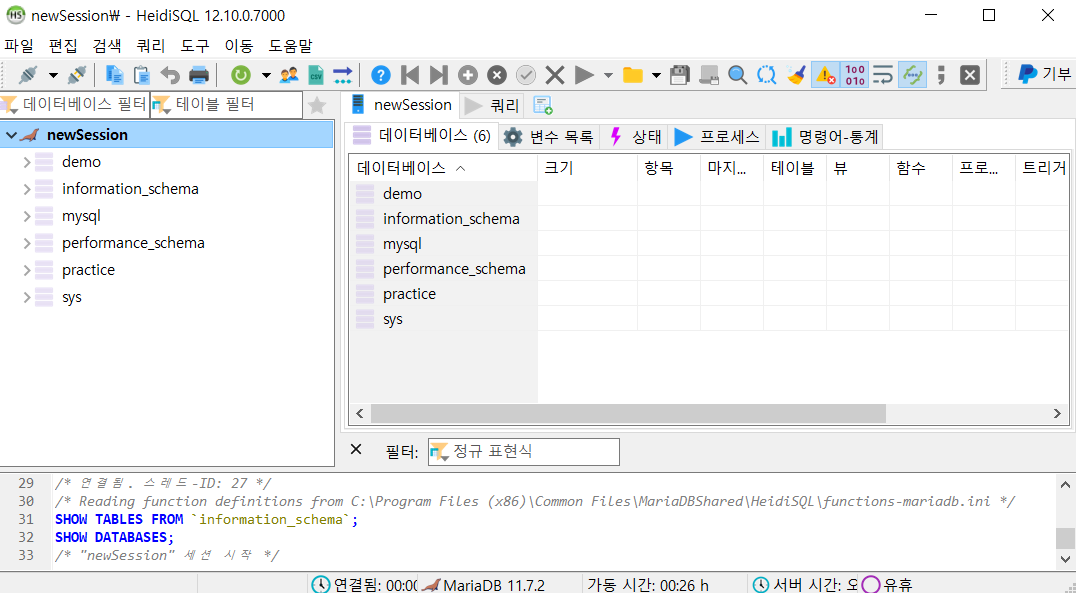Toggle the stop-on-errors warning button
This screenshot has height=593, width=1076.
tap(826, 75)
